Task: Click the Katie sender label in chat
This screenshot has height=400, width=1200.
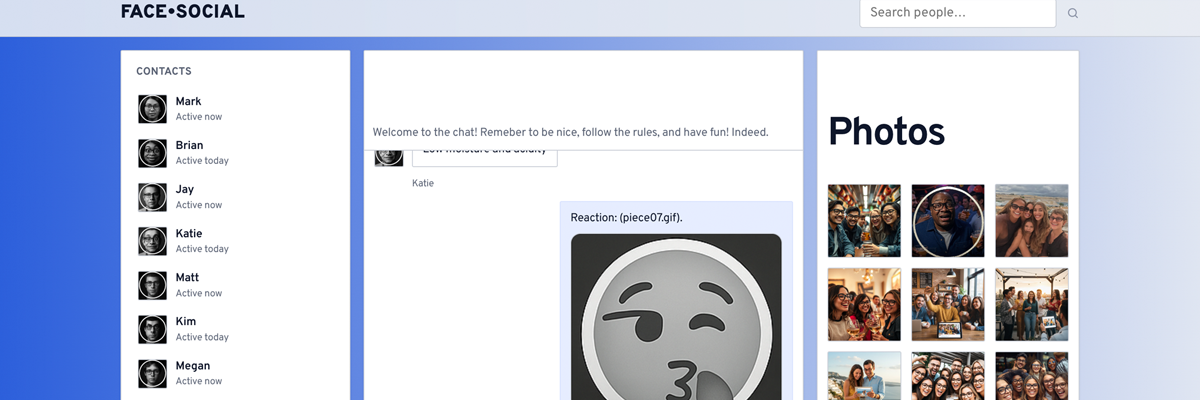Action: [423, 183]
